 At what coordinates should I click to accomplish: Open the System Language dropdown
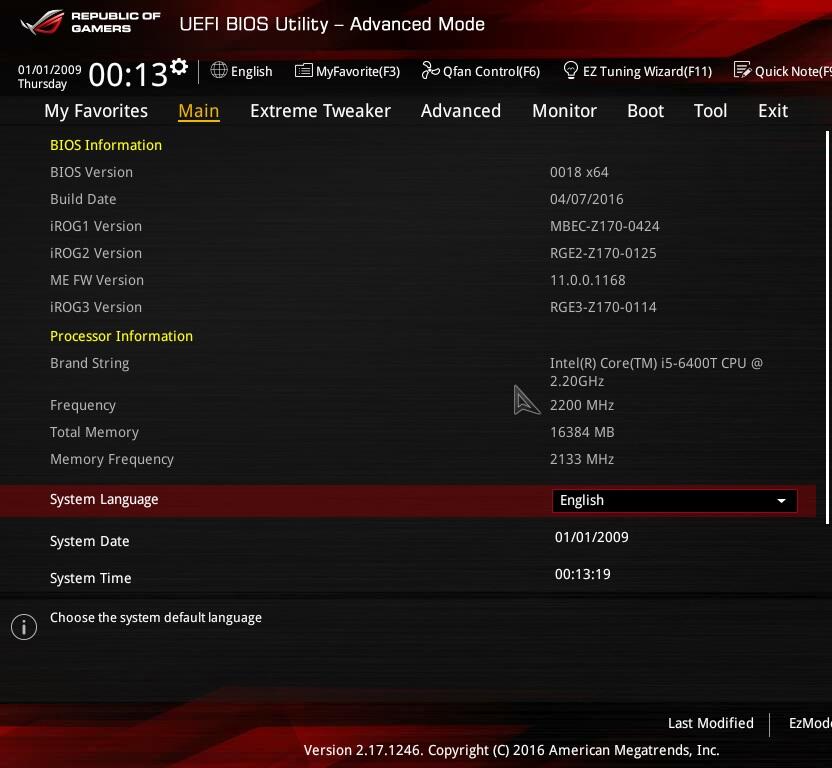point(674,501)
